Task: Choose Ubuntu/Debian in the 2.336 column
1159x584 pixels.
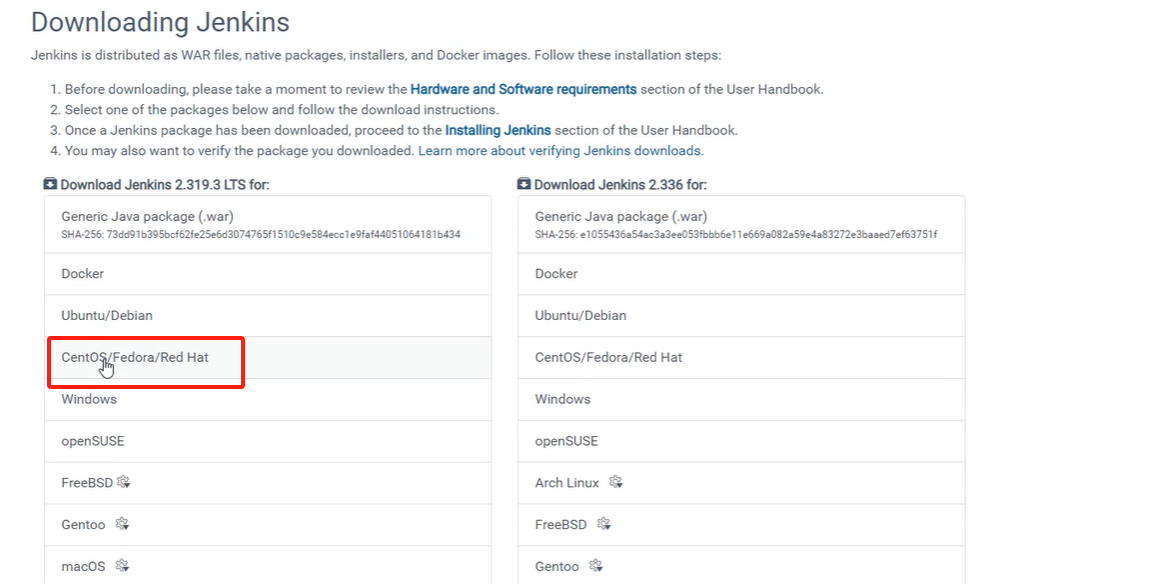Action: (x=741, y=316)
